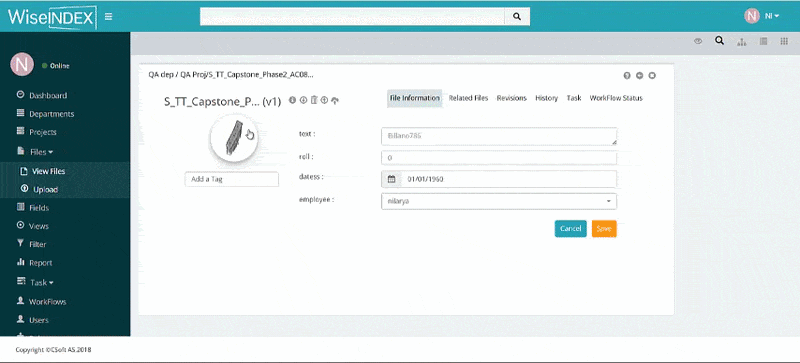
Task: Click the roll input field
Action: point(499,158)
